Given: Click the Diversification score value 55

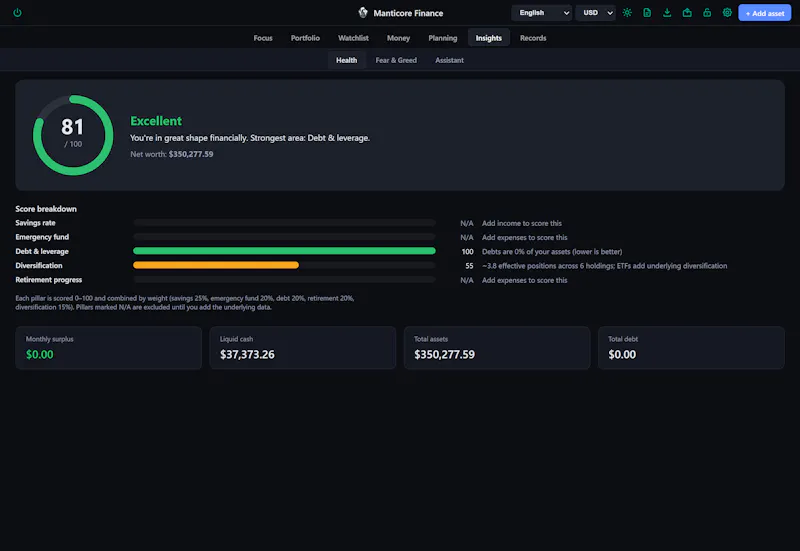Looking at the screenshot, I should [x=469, y=266].
